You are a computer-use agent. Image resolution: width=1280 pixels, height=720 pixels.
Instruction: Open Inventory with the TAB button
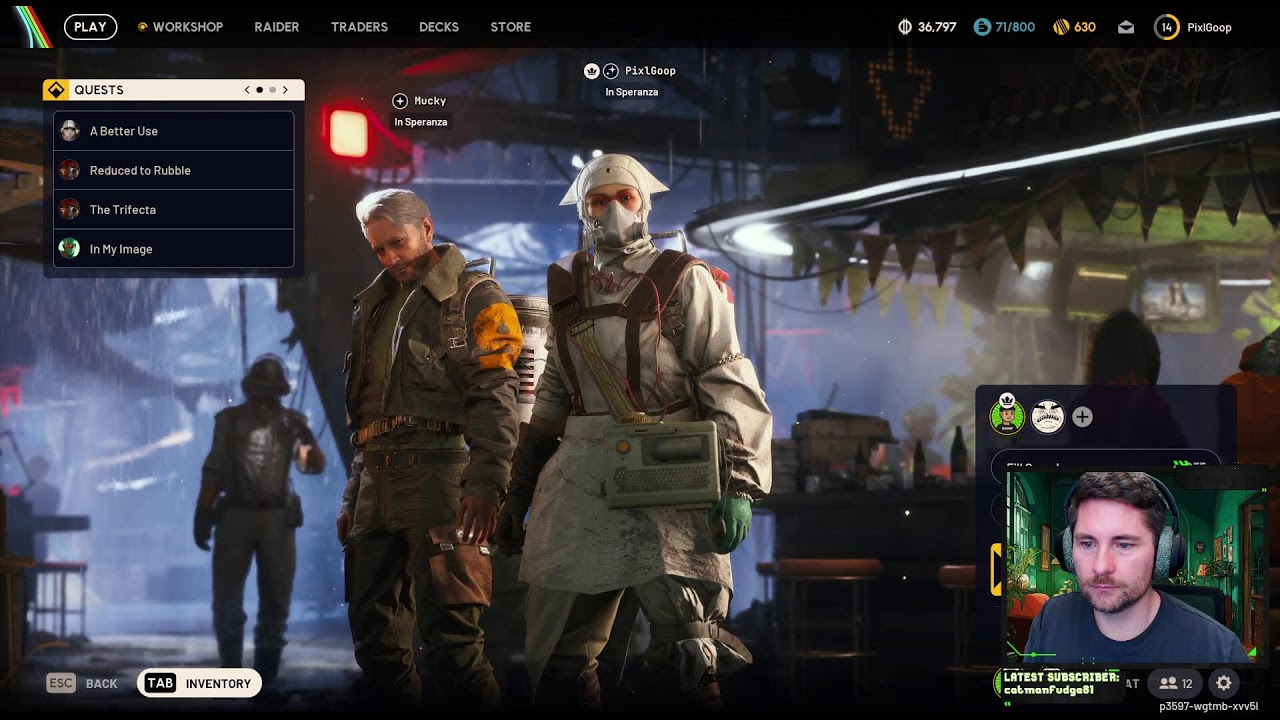(x=200, y=684)
